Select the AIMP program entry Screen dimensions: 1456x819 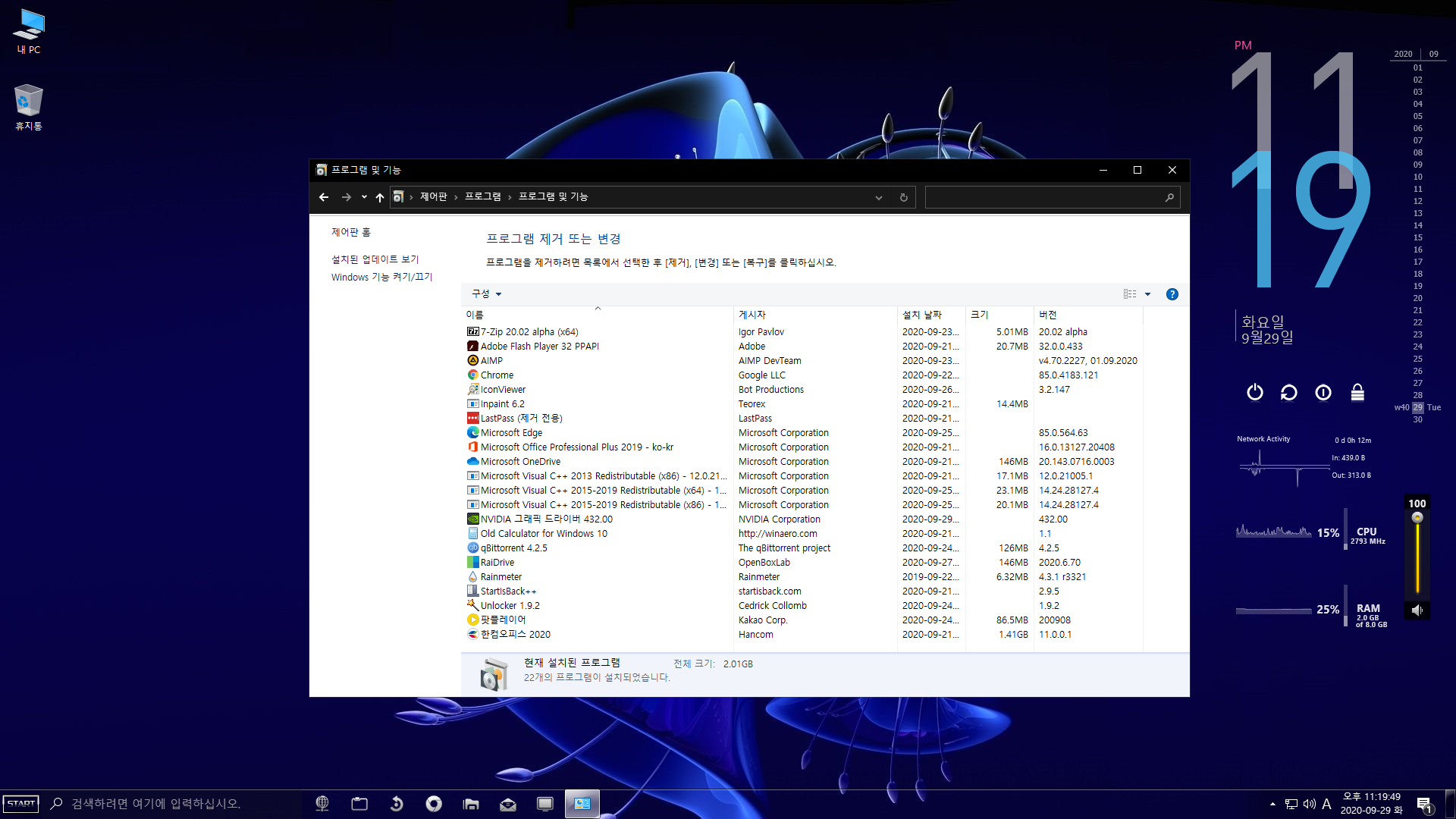click(804, 361)
